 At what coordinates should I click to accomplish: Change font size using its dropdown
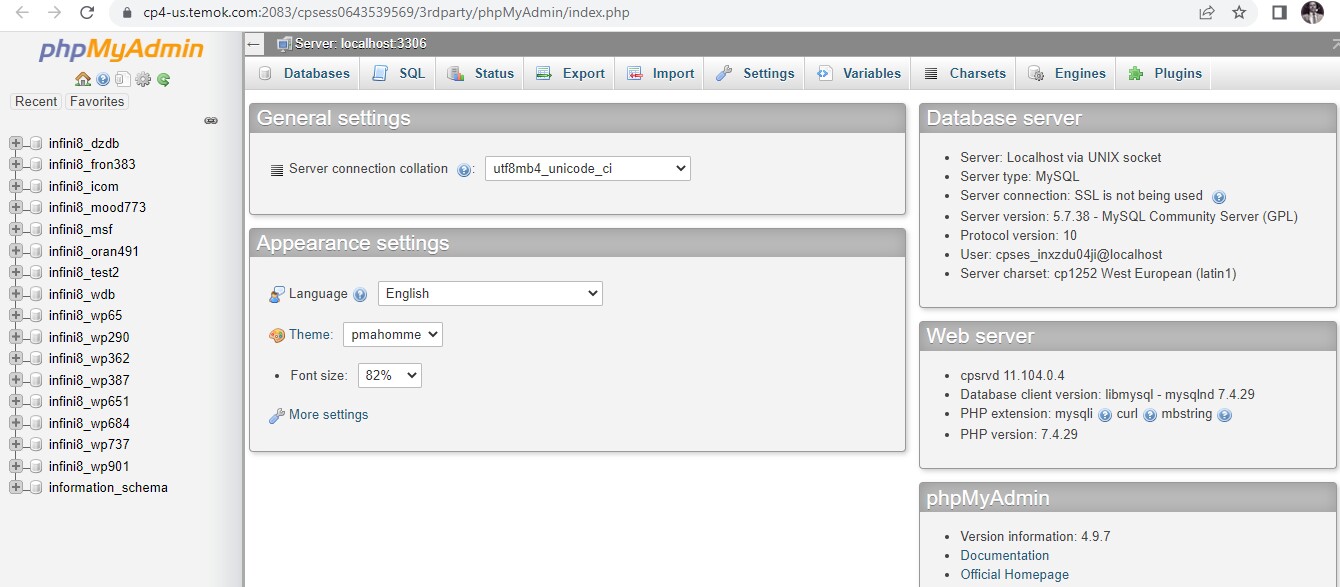click(x=389, y=375)
